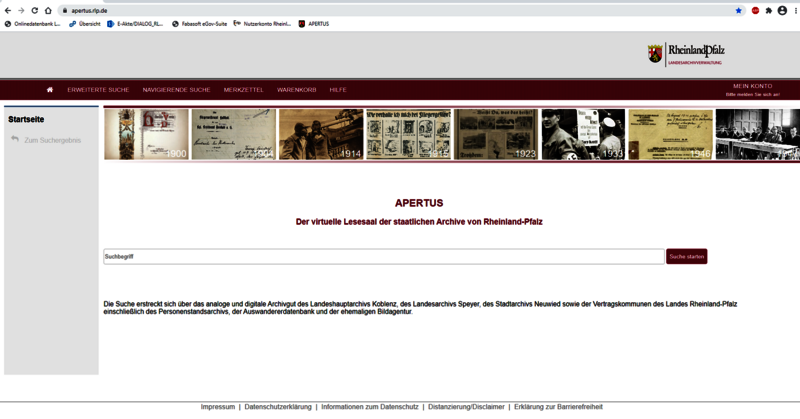Click the Startseite sidebar heading
800x419 pixels.
pos(26,119)
